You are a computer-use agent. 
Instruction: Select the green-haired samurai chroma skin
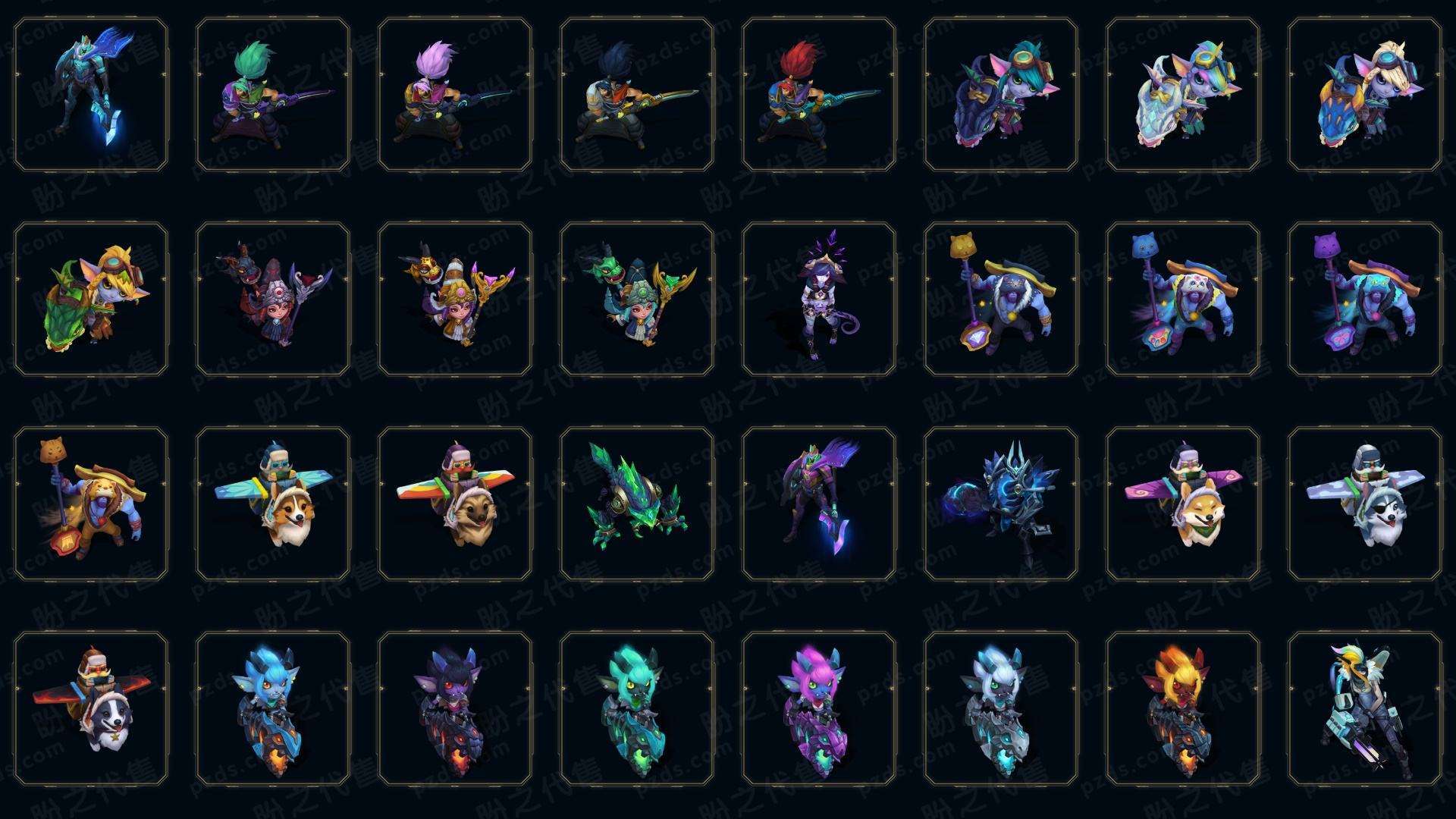[273, 95]
